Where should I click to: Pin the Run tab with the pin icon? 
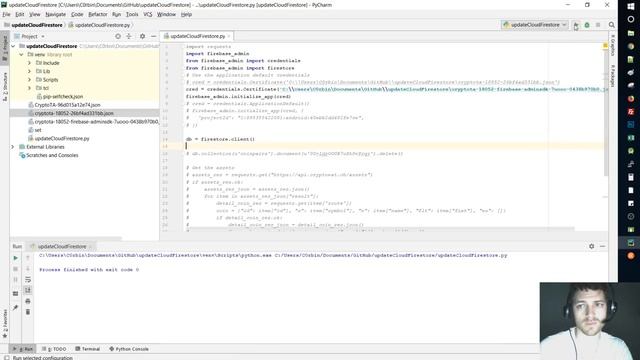[16, 307]
